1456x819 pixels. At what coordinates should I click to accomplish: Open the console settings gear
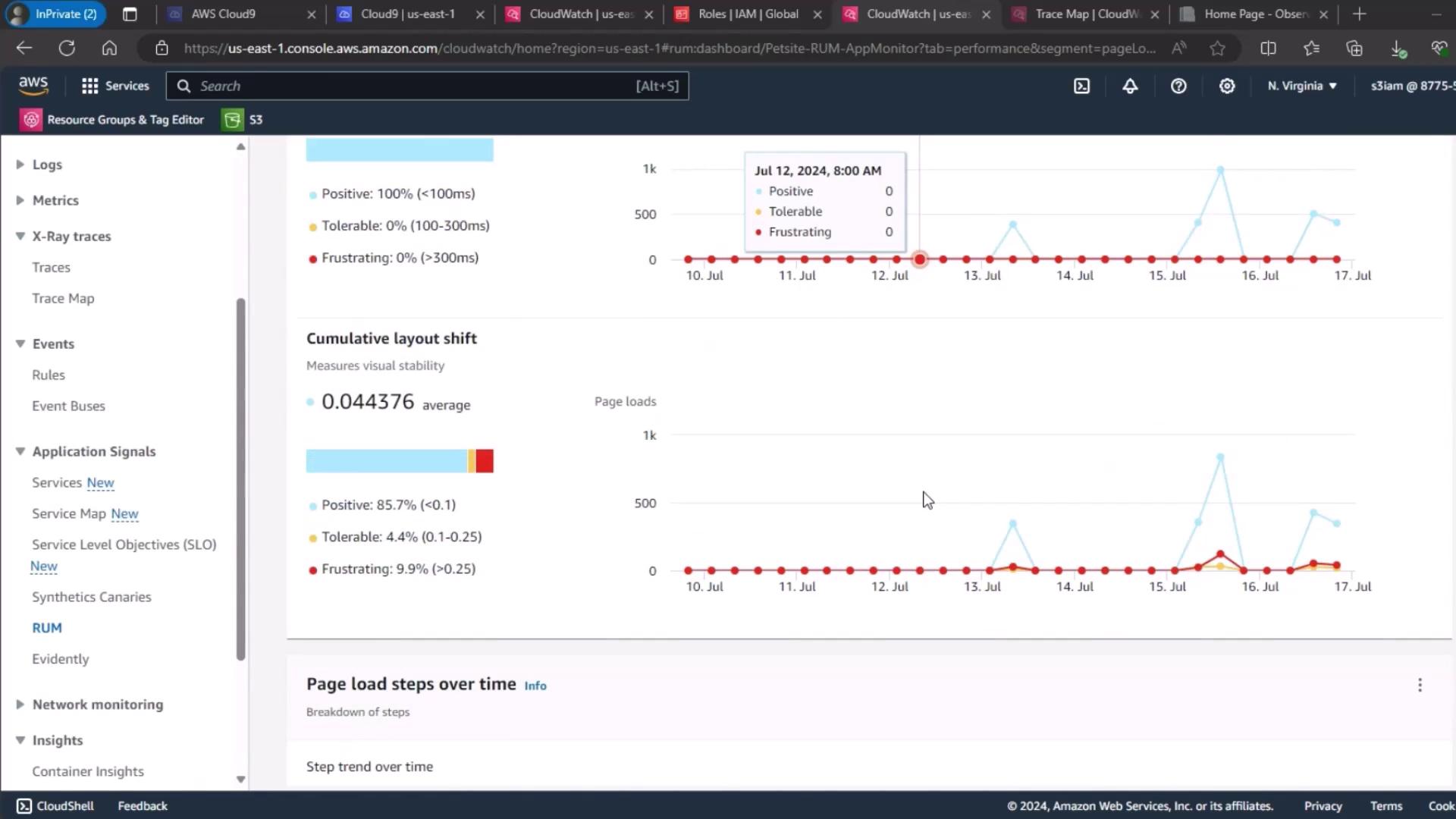[x=1227, y=86]
